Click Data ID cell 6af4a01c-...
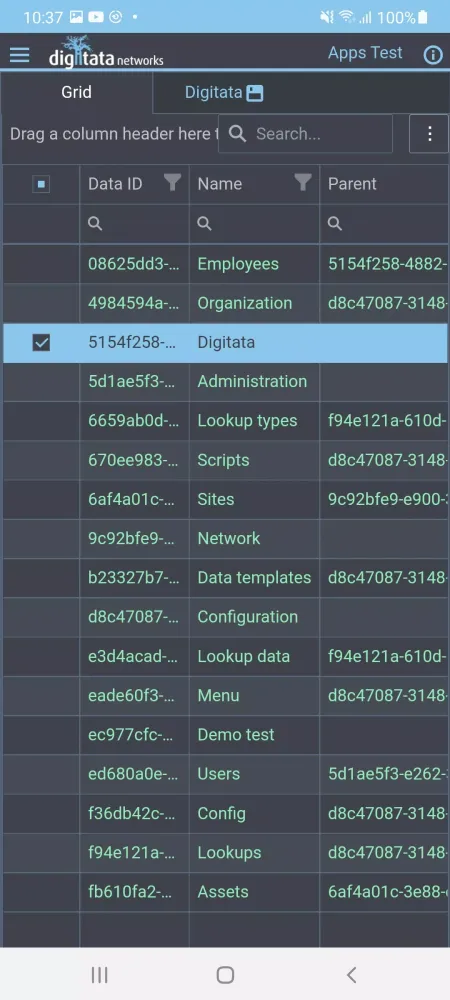 tap(134, 499)
